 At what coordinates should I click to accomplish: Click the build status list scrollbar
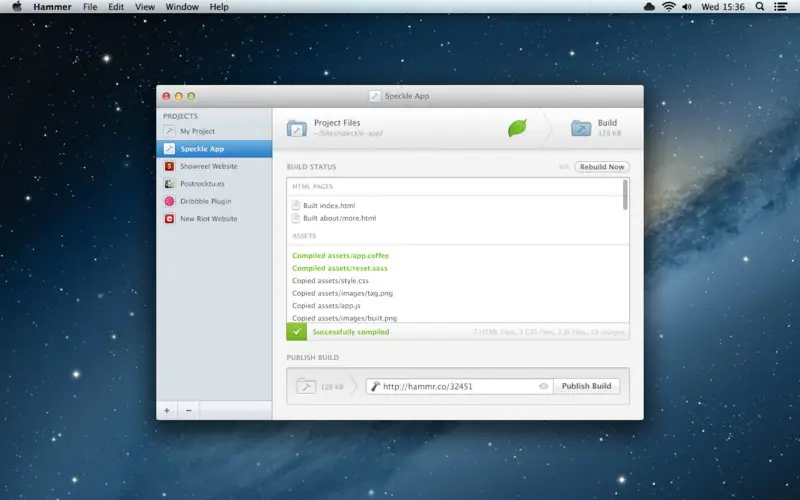625,194
